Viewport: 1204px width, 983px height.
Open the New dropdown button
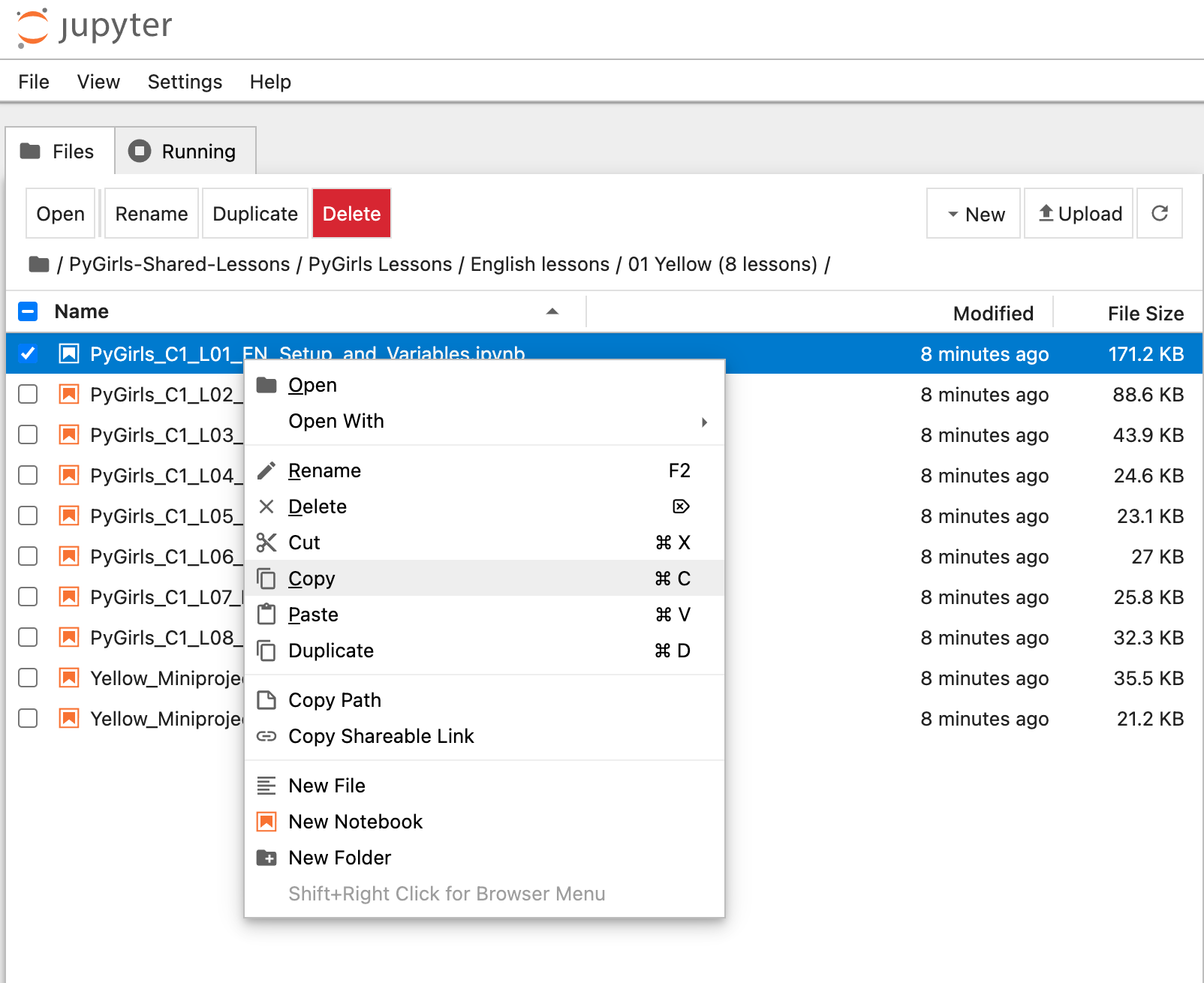[974, 213]
